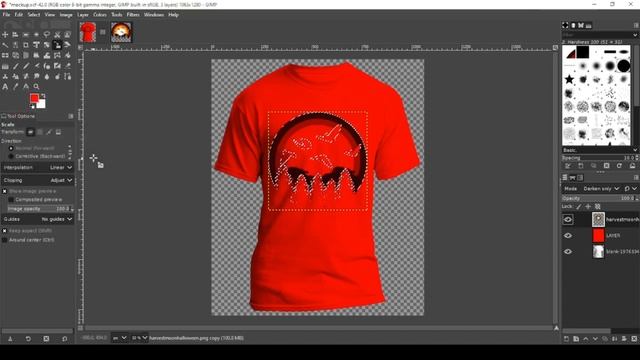Open the Layer menu
This screenshot has width=640, height=360.
click(83, 15)
